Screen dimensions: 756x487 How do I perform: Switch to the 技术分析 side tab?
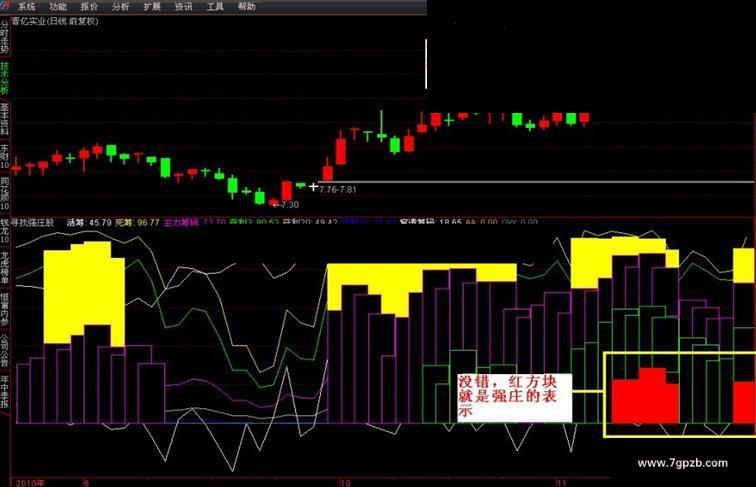(4, 78)
